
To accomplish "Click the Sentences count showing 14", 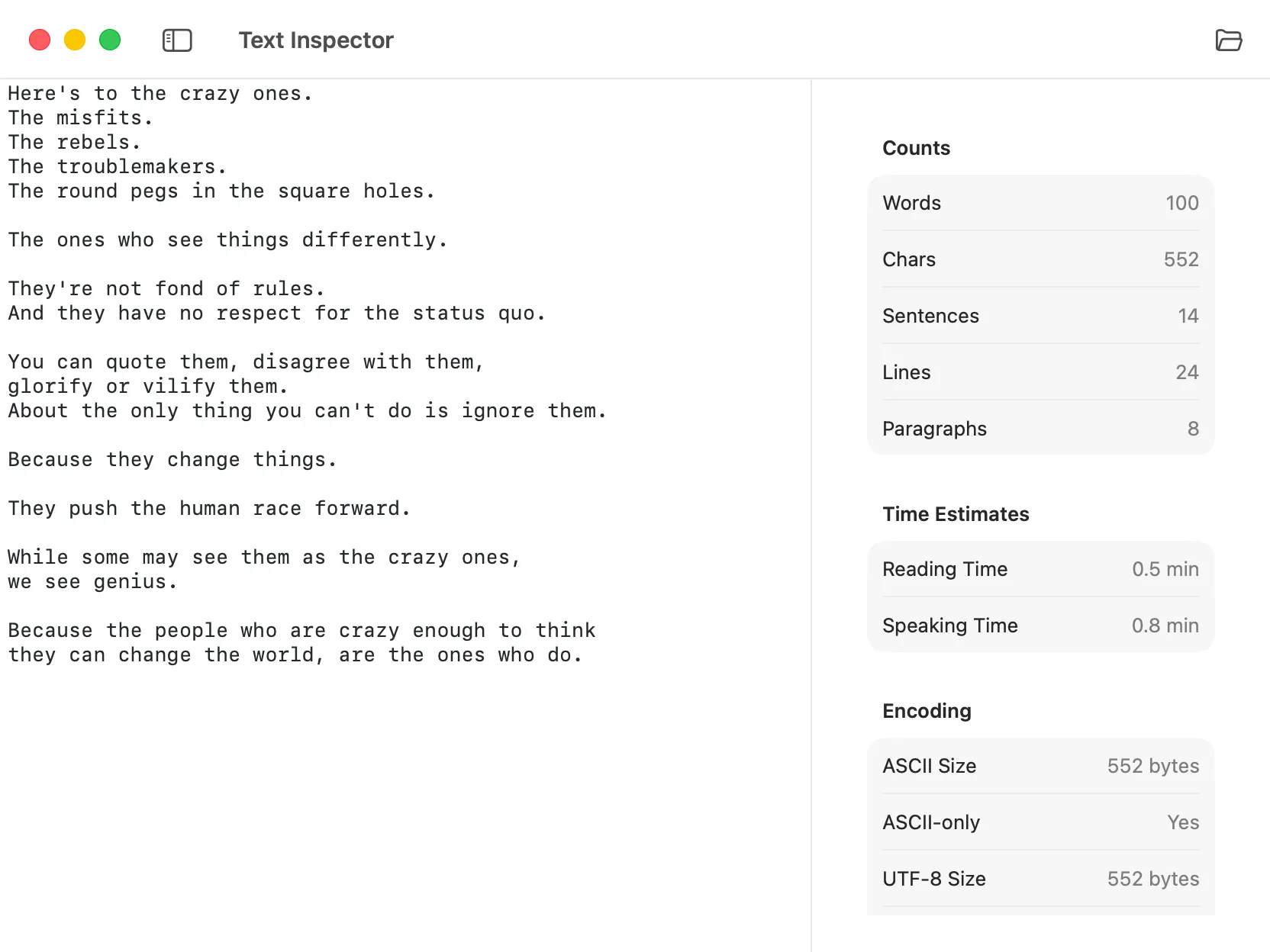I will (x=1040, y=316).
